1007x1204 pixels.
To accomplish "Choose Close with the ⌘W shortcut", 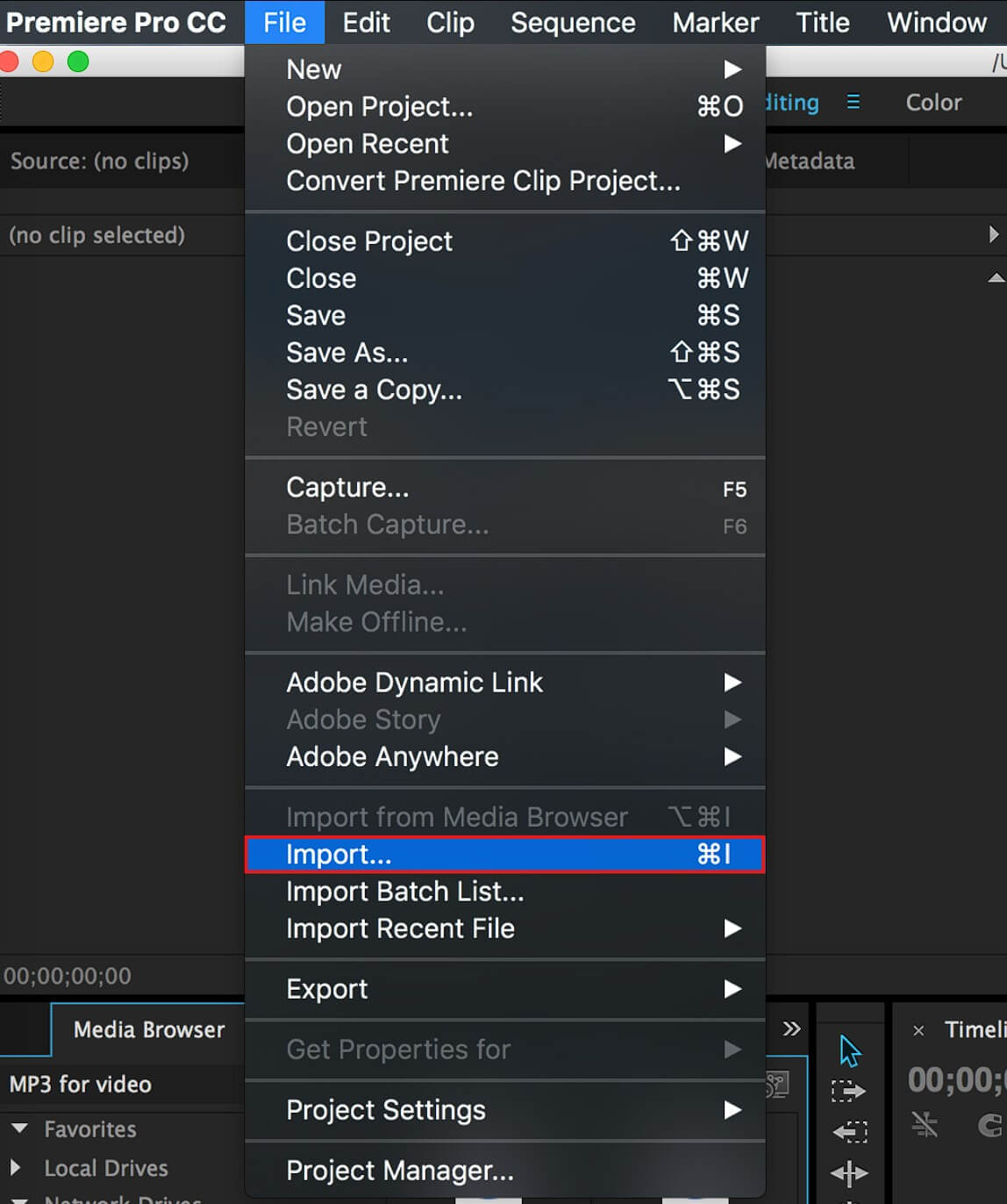I will pyautogui.click(x=505, y=278).
